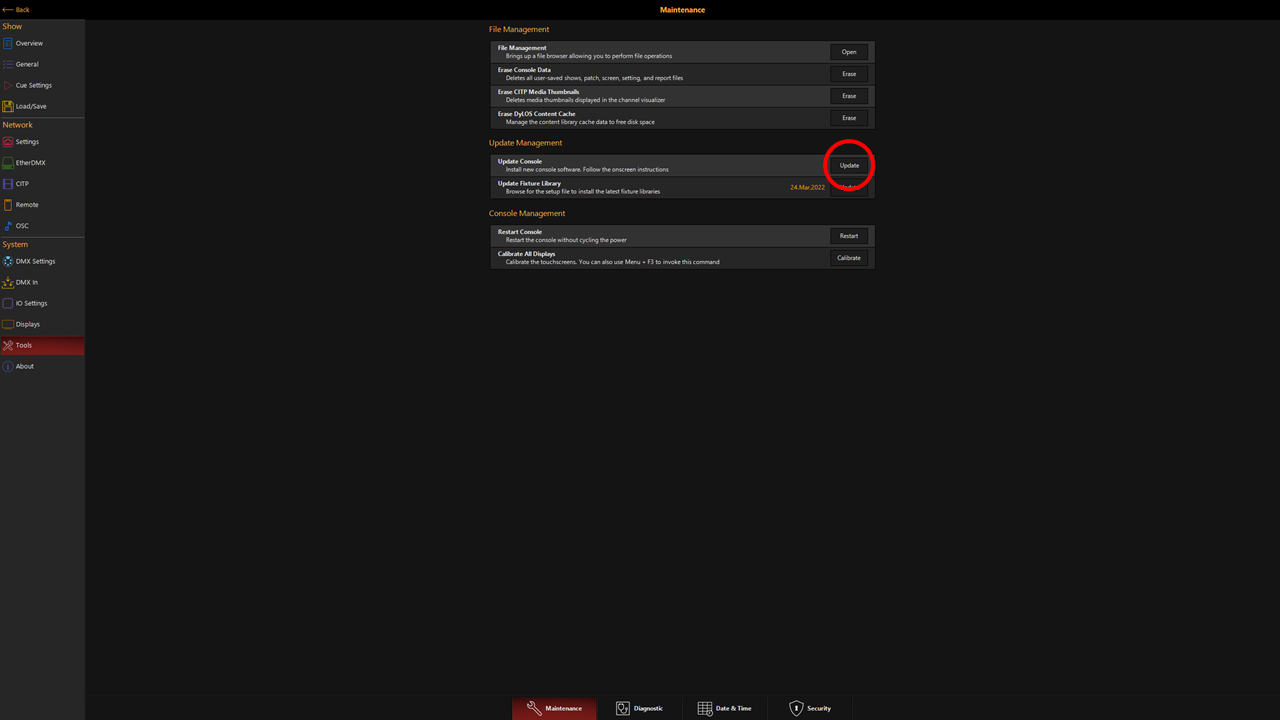The height and width of the screenshot is (720, 1280).
Task: Click the Calibrate displays button
Action: (x=849, y=258)
